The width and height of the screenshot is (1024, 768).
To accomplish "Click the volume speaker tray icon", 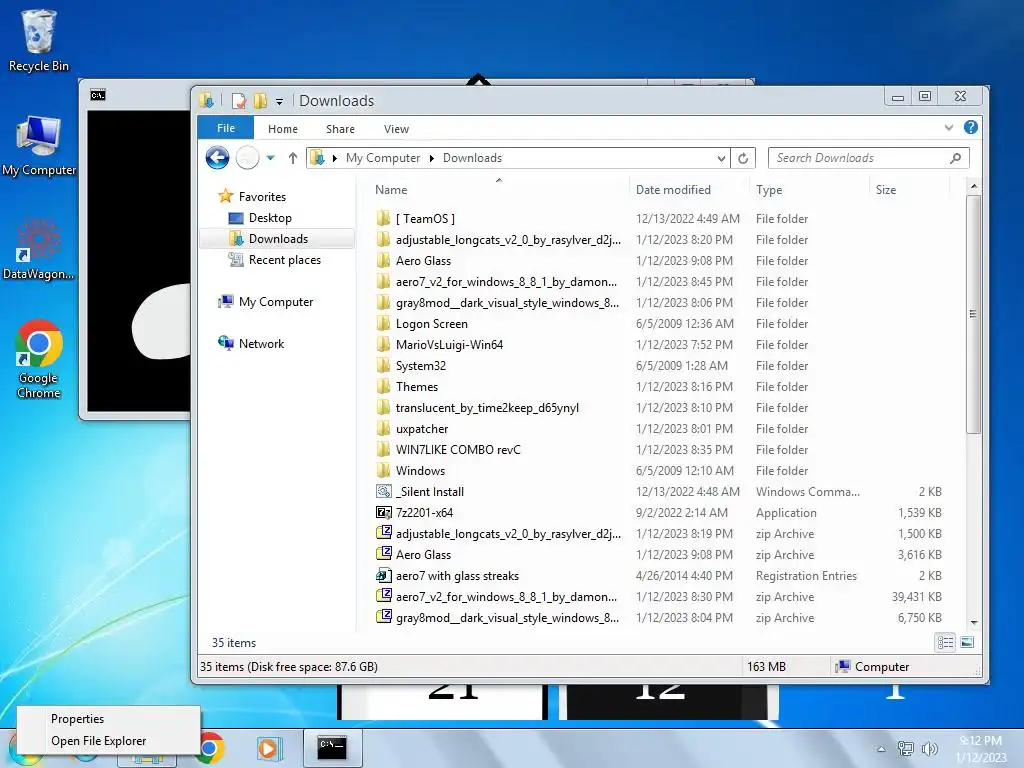I will pyautogui.click(x=929, y=749).
